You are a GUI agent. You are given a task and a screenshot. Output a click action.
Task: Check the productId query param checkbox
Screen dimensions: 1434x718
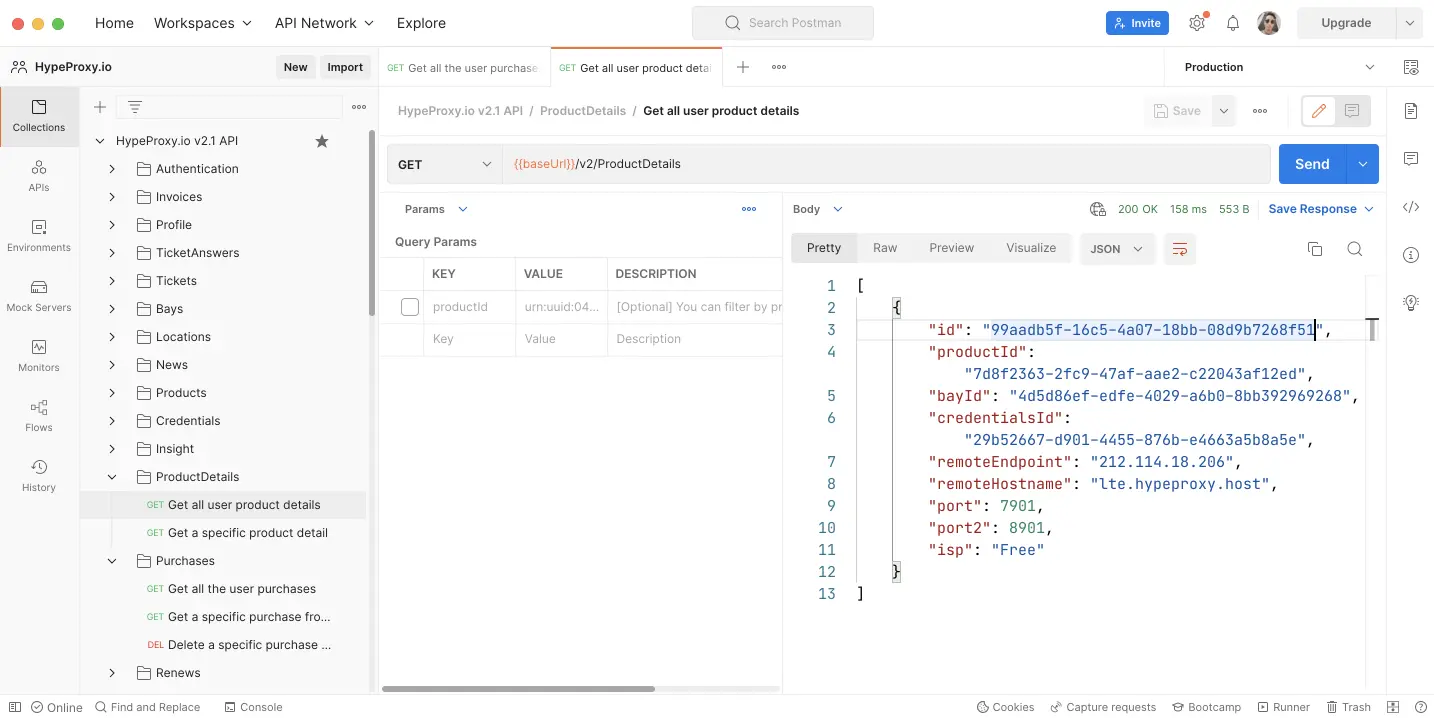click(x=409, y=307)
